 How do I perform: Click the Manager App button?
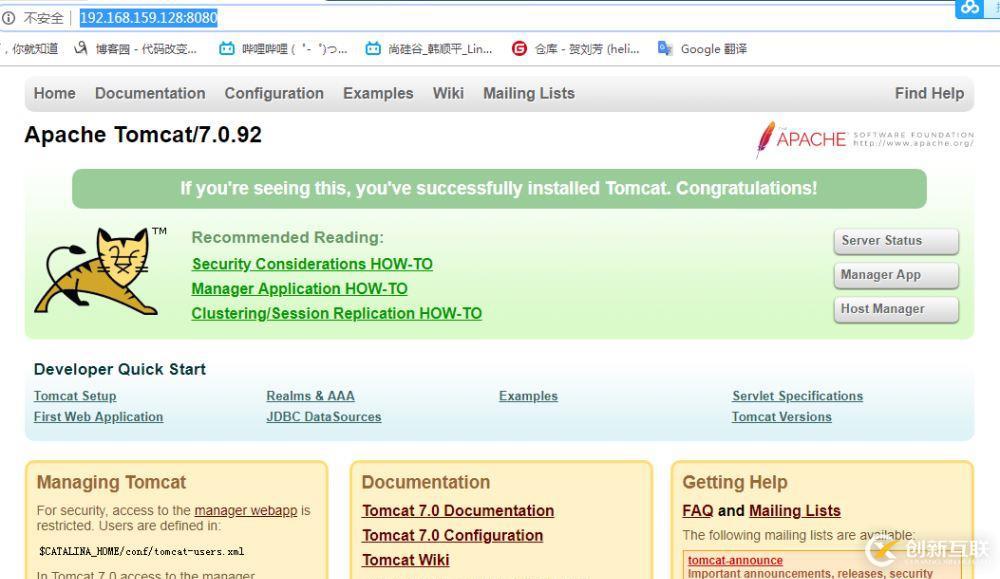896,275
